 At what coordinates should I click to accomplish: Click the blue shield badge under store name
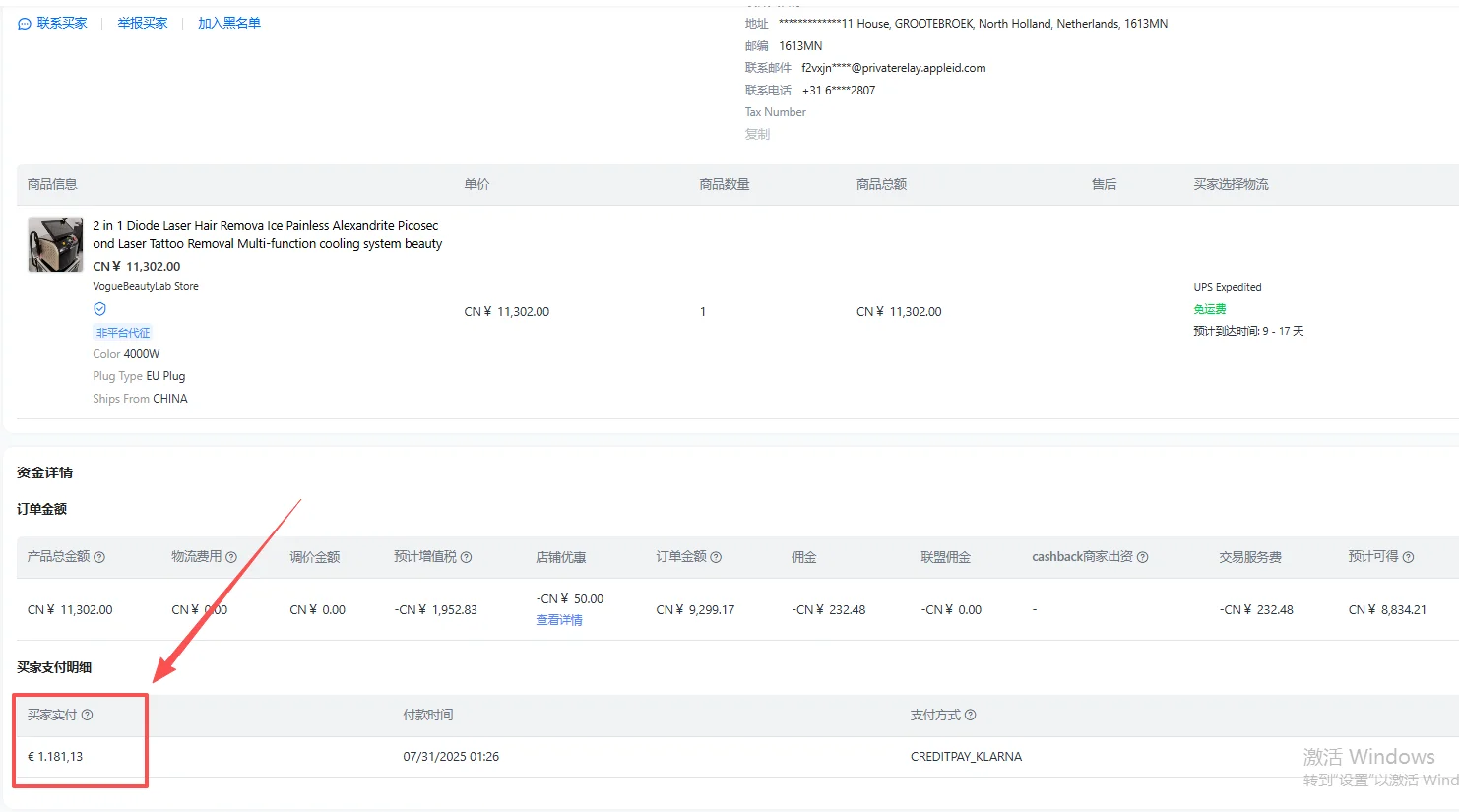[x=99, y=309]
